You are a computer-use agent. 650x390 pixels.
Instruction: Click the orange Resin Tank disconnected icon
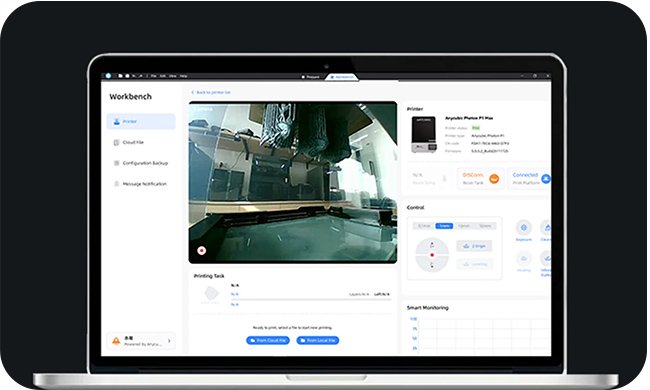click(x=494, y=179)
